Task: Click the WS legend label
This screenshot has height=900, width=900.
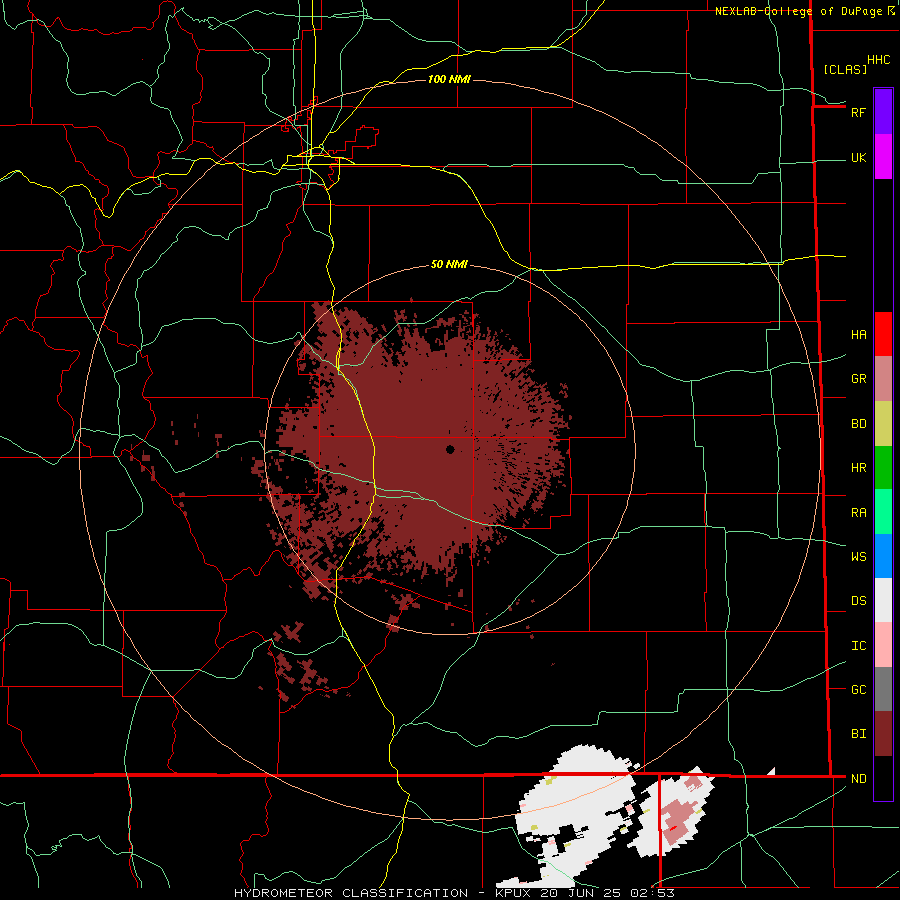Action: [x=859, y=557]
